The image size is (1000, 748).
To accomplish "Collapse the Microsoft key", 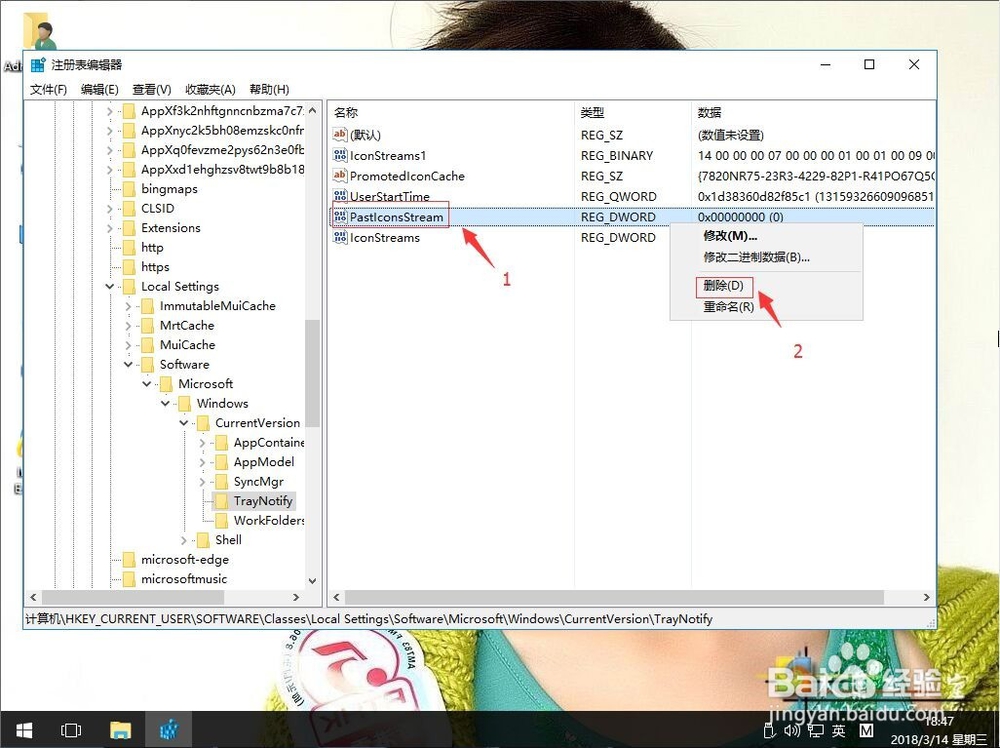I will coord(147,383).
